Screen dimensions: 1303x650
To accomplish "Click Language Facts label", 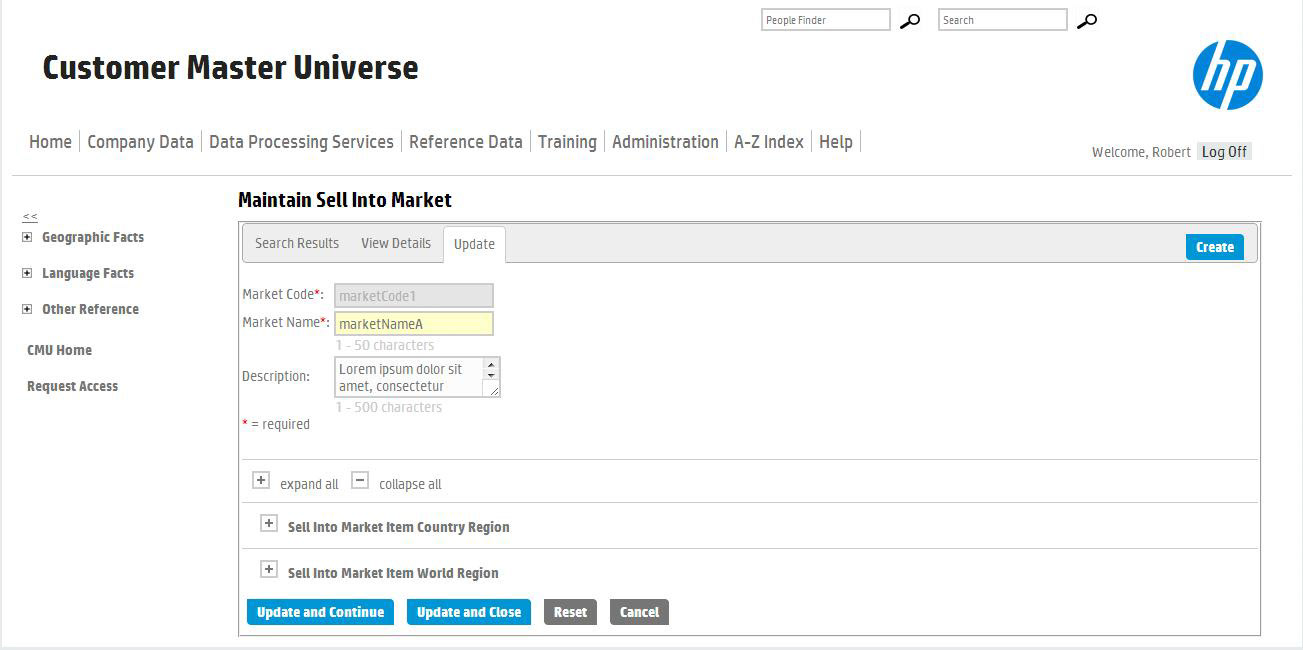I will [x=88, y=273].
